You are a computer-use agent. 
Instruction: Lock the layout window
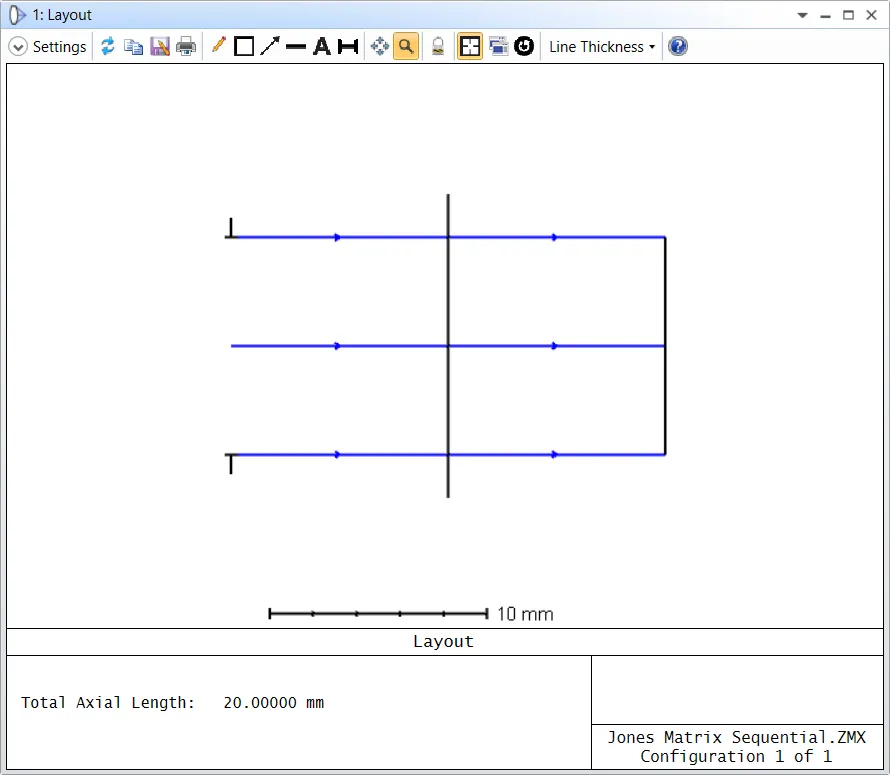click(438, 47)
